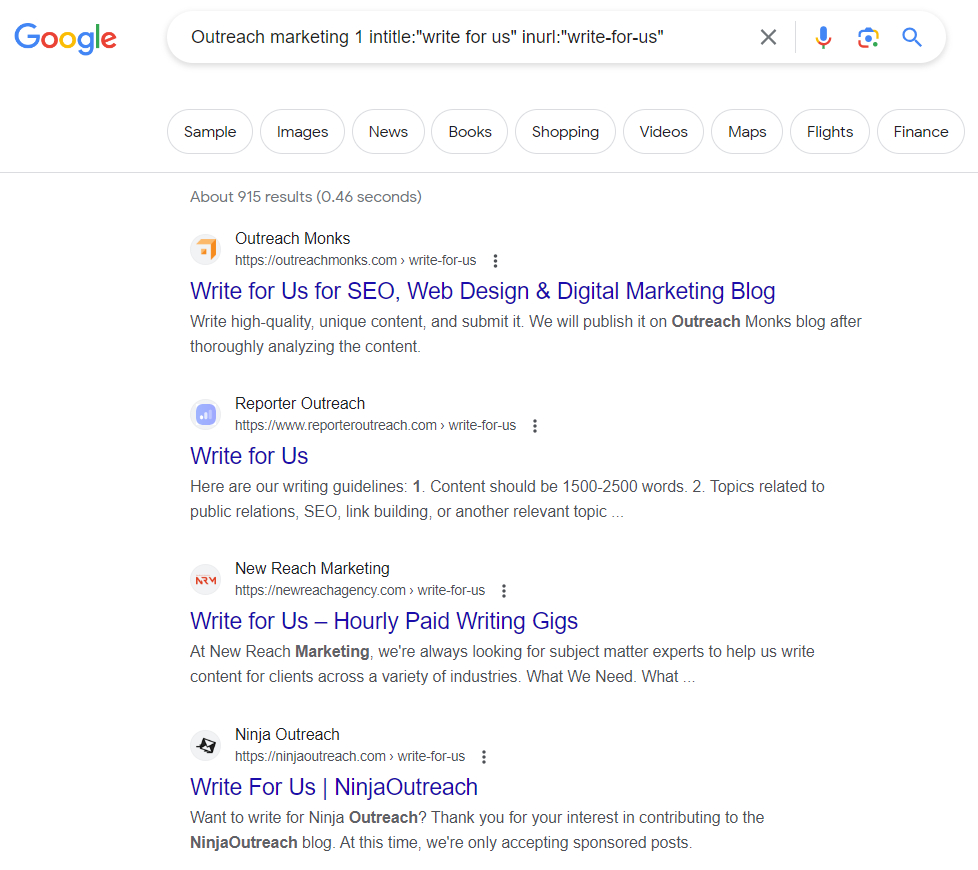Open the 'Write for Us | NinjaOutreach' link
The width and height of the screenshot is (978, 870).
[x=334, y=787]
